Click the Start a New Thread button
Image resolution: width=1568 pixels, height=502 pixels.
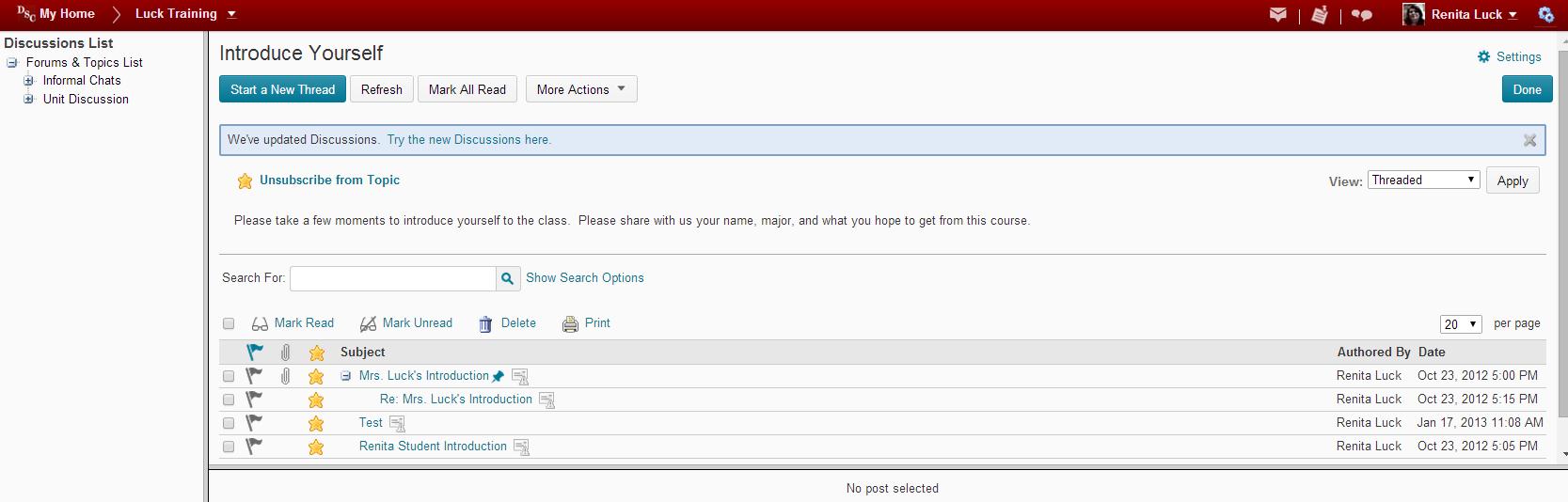283,89
